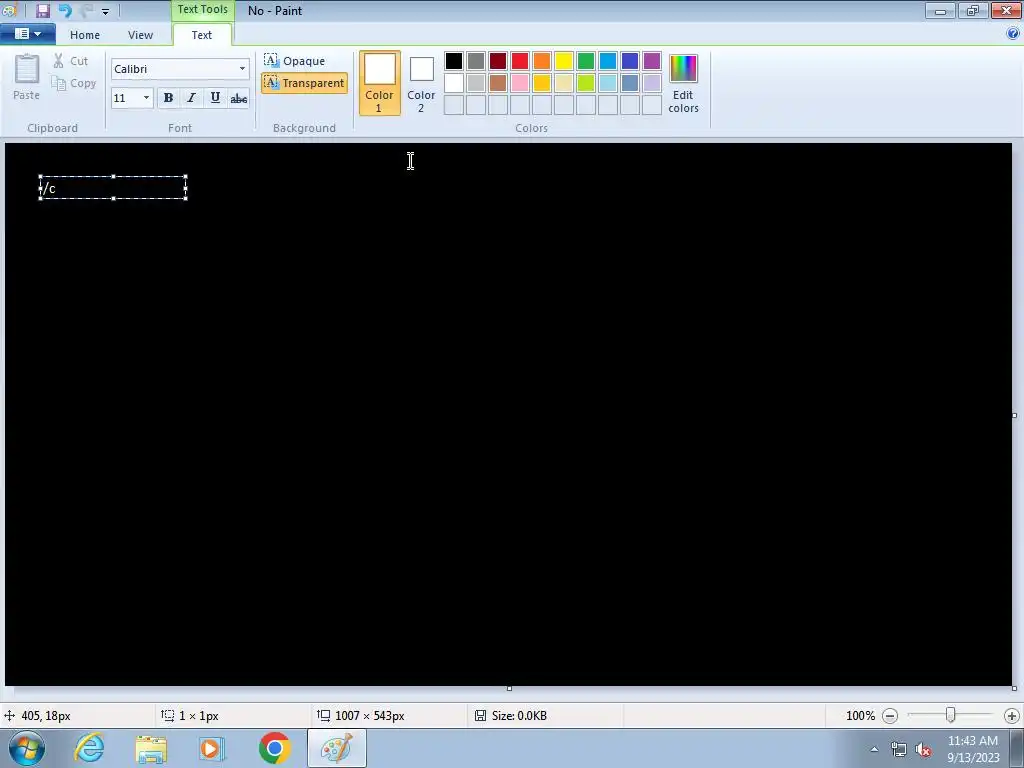The image size is (1024, 768).
Task: Set text background to Transparent
Action: [304, 83]
